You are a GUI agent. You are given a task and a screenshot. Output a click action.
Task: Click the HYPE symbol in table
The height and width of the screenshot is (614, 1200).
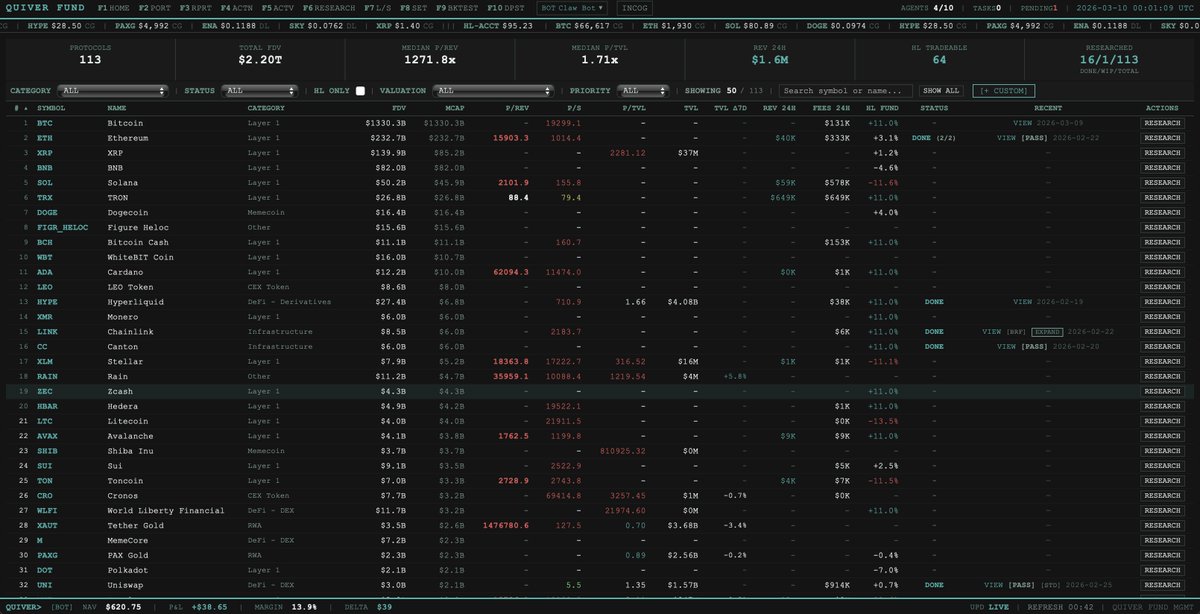pyautogui.click(x=47, y=301)
